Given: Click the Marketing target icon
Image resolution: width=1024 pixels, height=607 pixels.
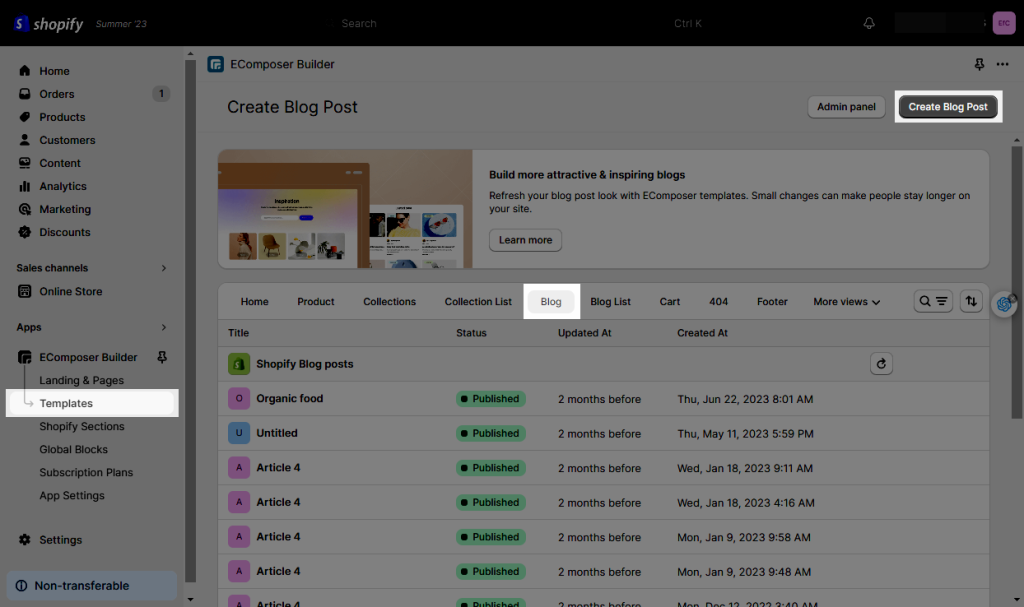Looking at the screenshot, I should (x=25, y=209).
